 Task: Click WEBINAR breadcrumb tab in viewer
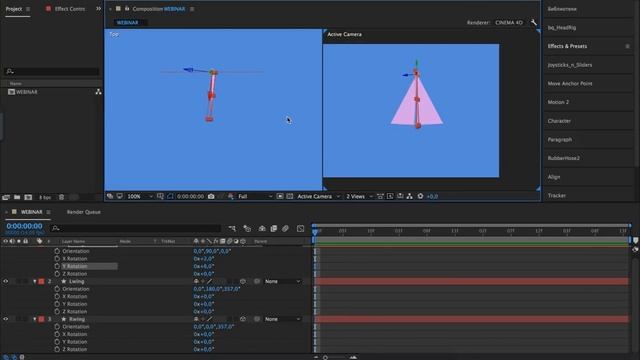coord(128,22)
